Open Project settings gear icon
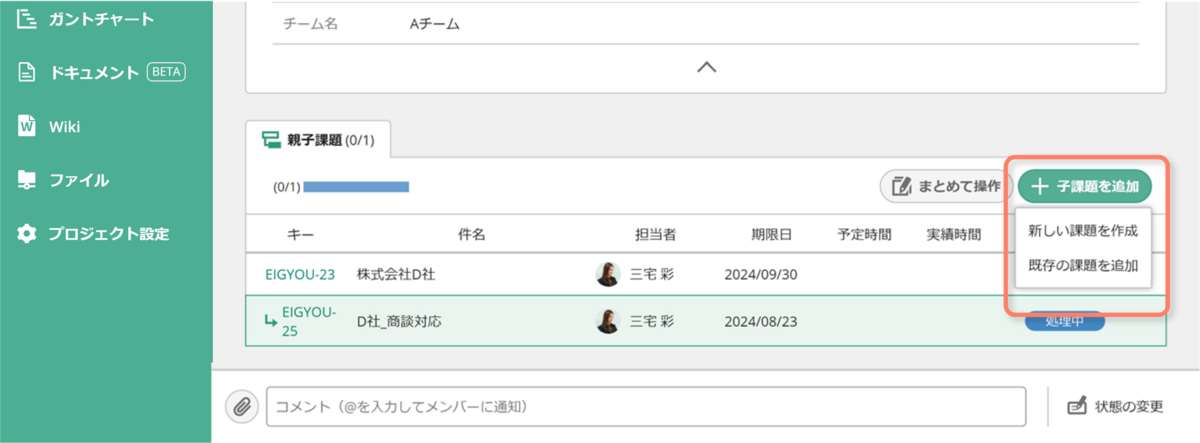 (28, 234)
